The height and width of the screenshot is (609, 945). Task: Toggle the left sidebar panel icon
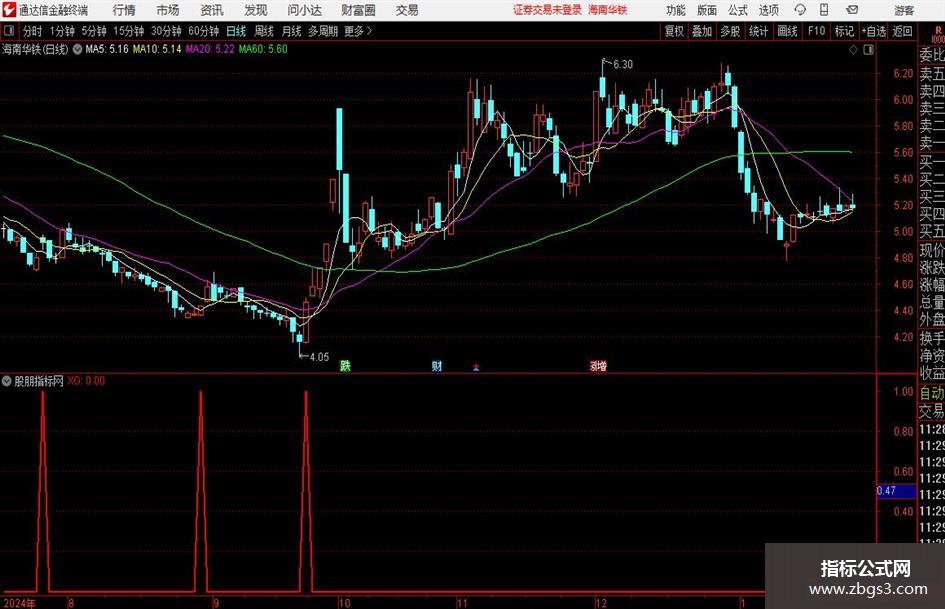pos(9,31)
